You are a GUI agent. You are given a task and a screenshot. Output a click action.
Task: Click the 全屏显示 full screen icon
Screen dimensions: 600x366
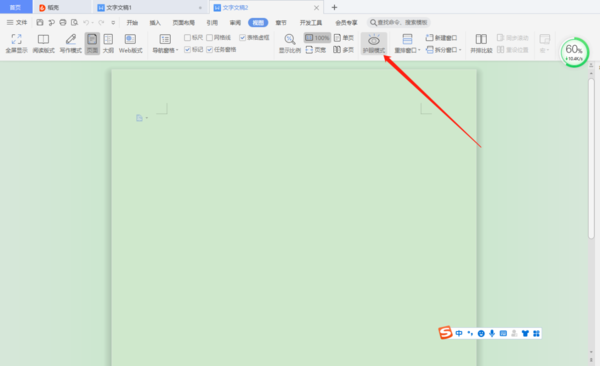point(16,43)
